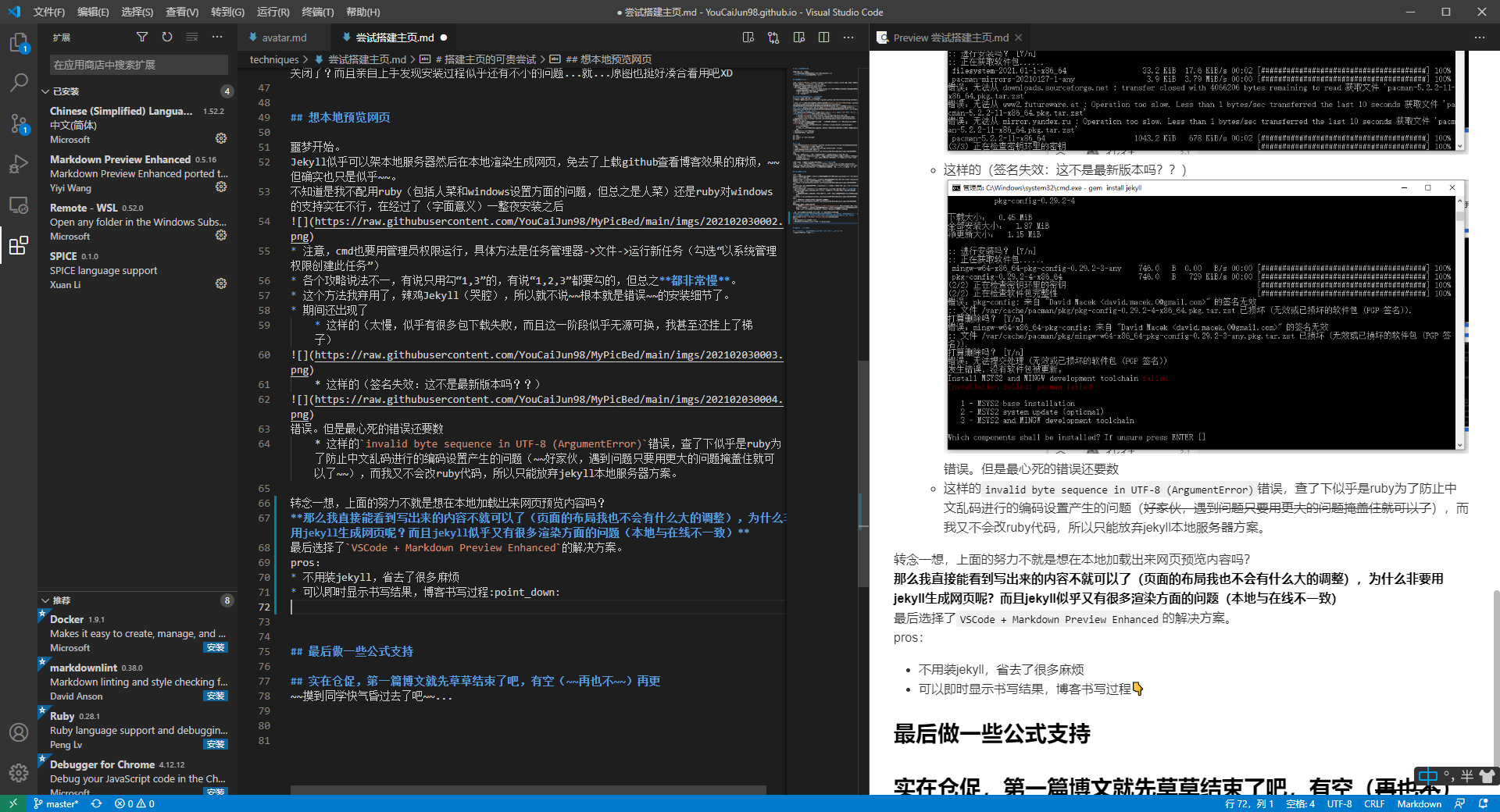Open changes compare icon in editor toolbar
This screenshot has width=1500, height=812.
(773, 37)
